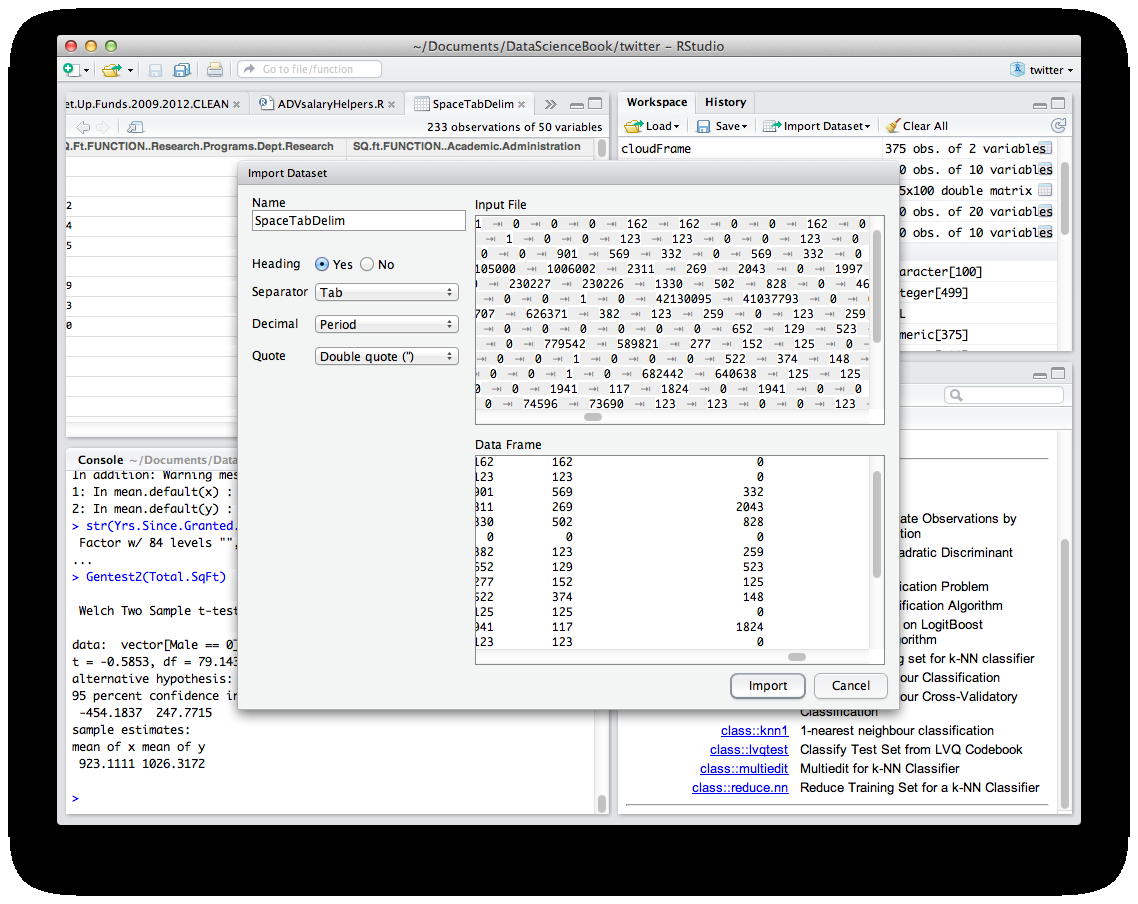This screenshot has width=1138, height=904.
Task: Click the forward navigation arrow in source pane
Action: click(x=103, y=127)
